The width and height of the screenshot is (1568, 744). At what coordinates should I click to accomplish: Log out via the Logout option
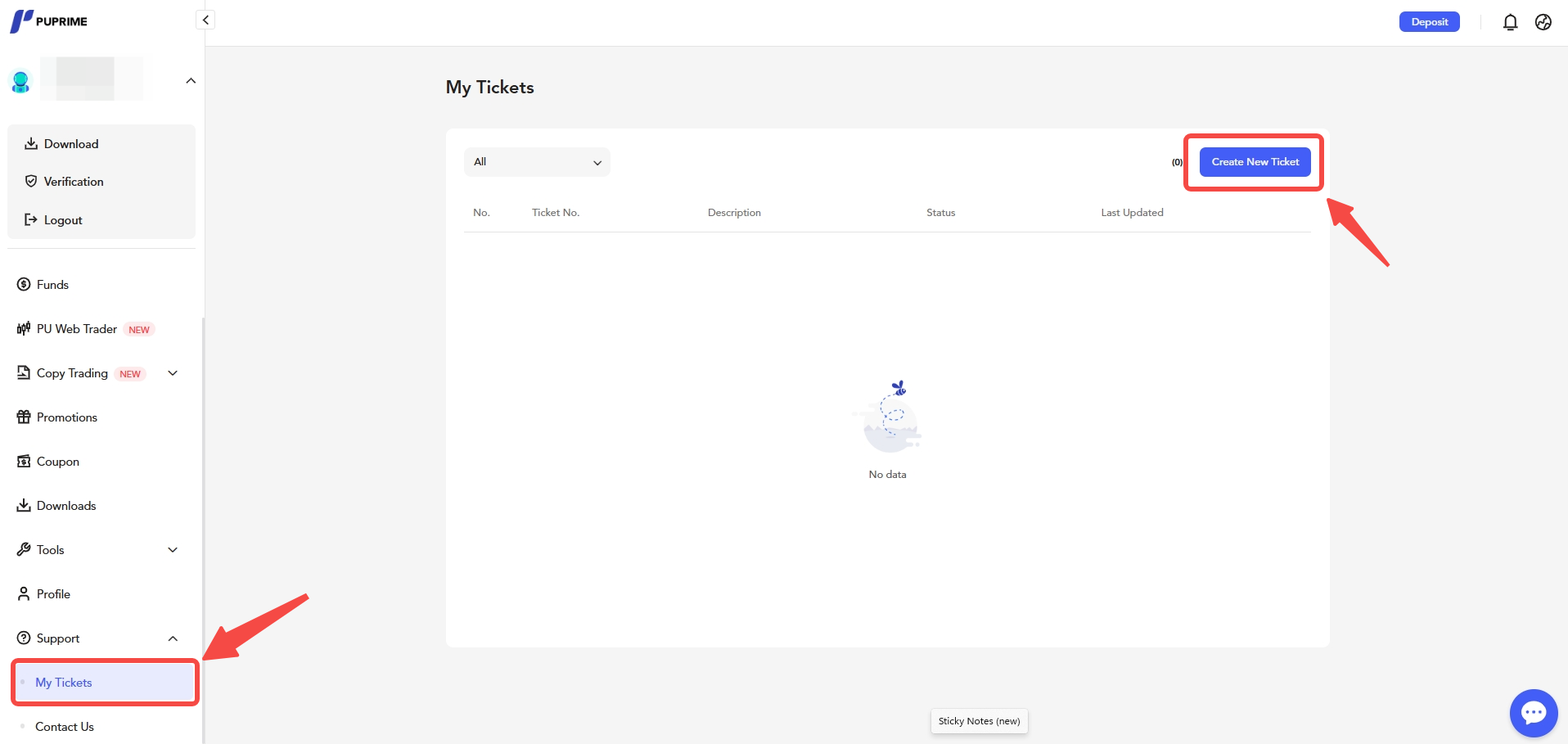[63, 220]
